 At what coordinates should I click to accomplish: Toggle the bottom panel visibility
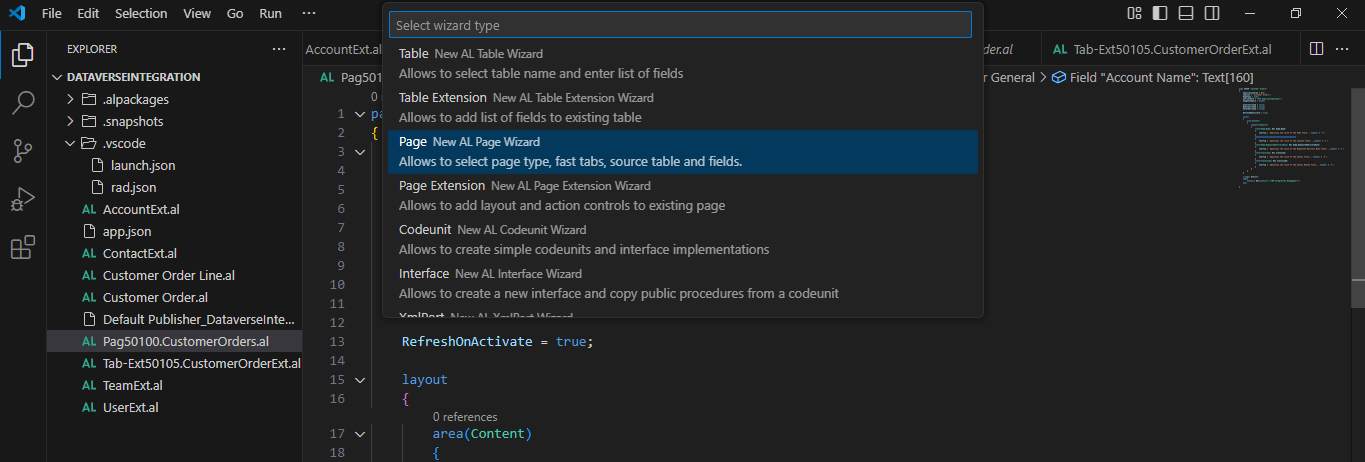click(x=1186, y=14)
